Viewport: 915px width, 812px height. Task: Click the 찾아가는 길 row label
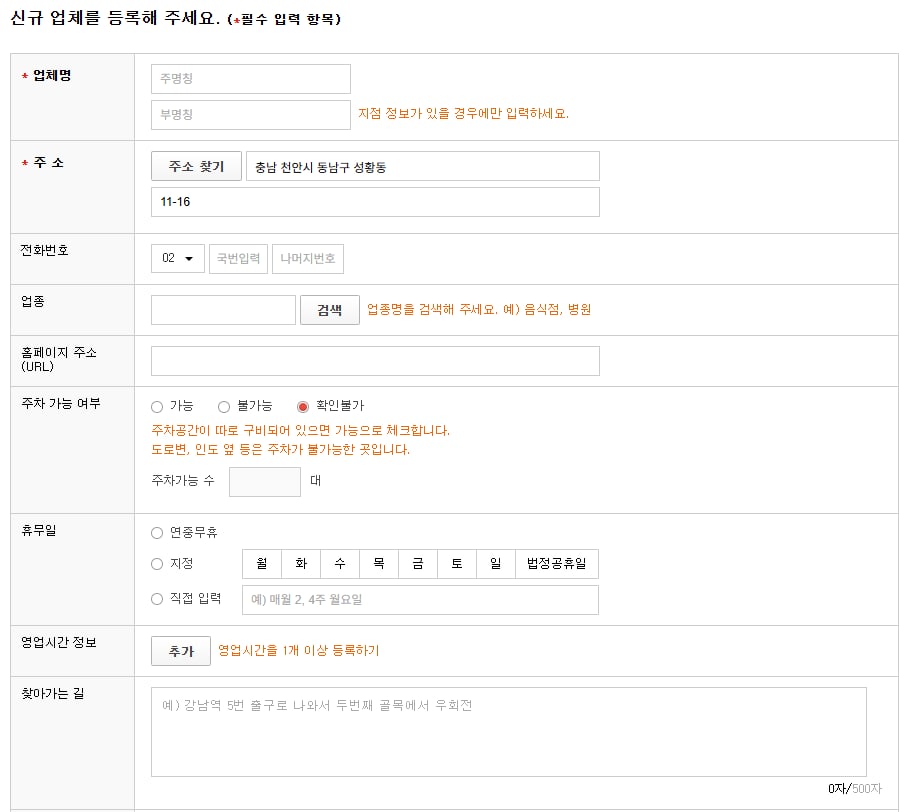coord(53,693)
